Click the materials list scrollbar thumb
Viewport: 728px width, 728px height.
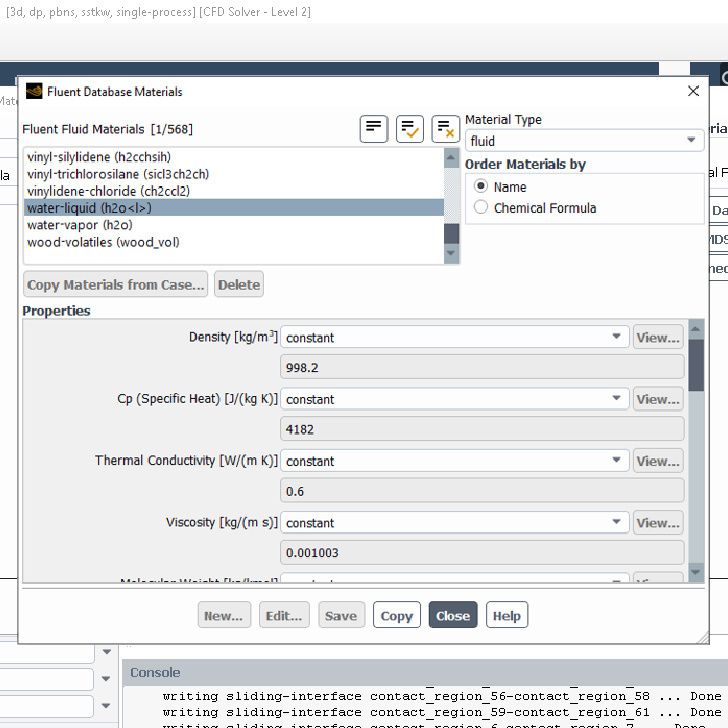[451, 234]
